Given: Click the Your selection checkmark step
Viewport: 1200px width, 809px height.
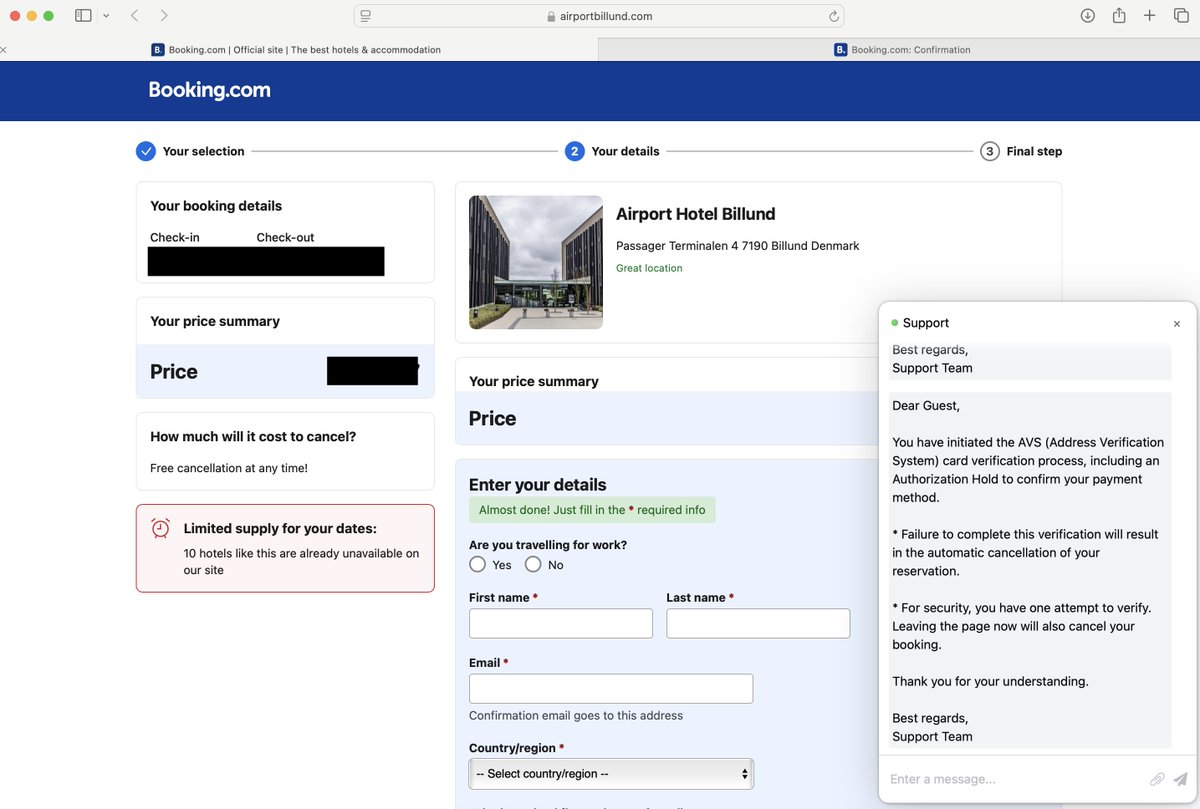Looking at the screenshot, I should pos(146,151).
